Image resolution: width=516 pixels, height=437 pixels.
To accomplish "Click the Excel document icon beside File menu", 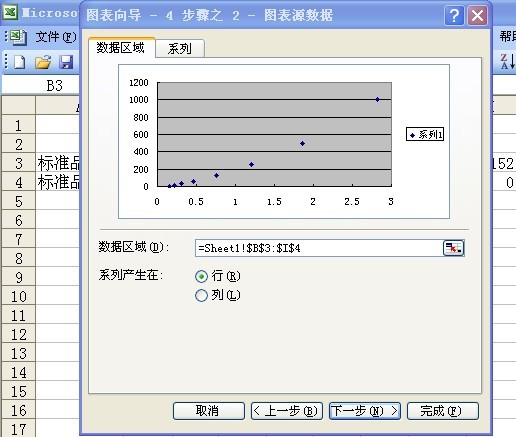I will [18, 37].
